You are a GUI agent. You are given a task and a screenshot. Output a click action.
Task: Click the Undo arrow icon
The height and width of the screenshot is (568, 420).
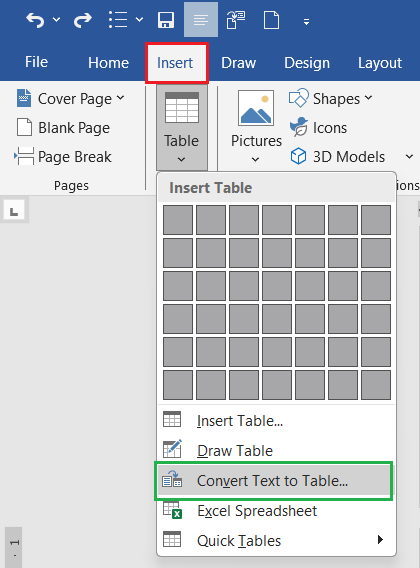[35, 20]
